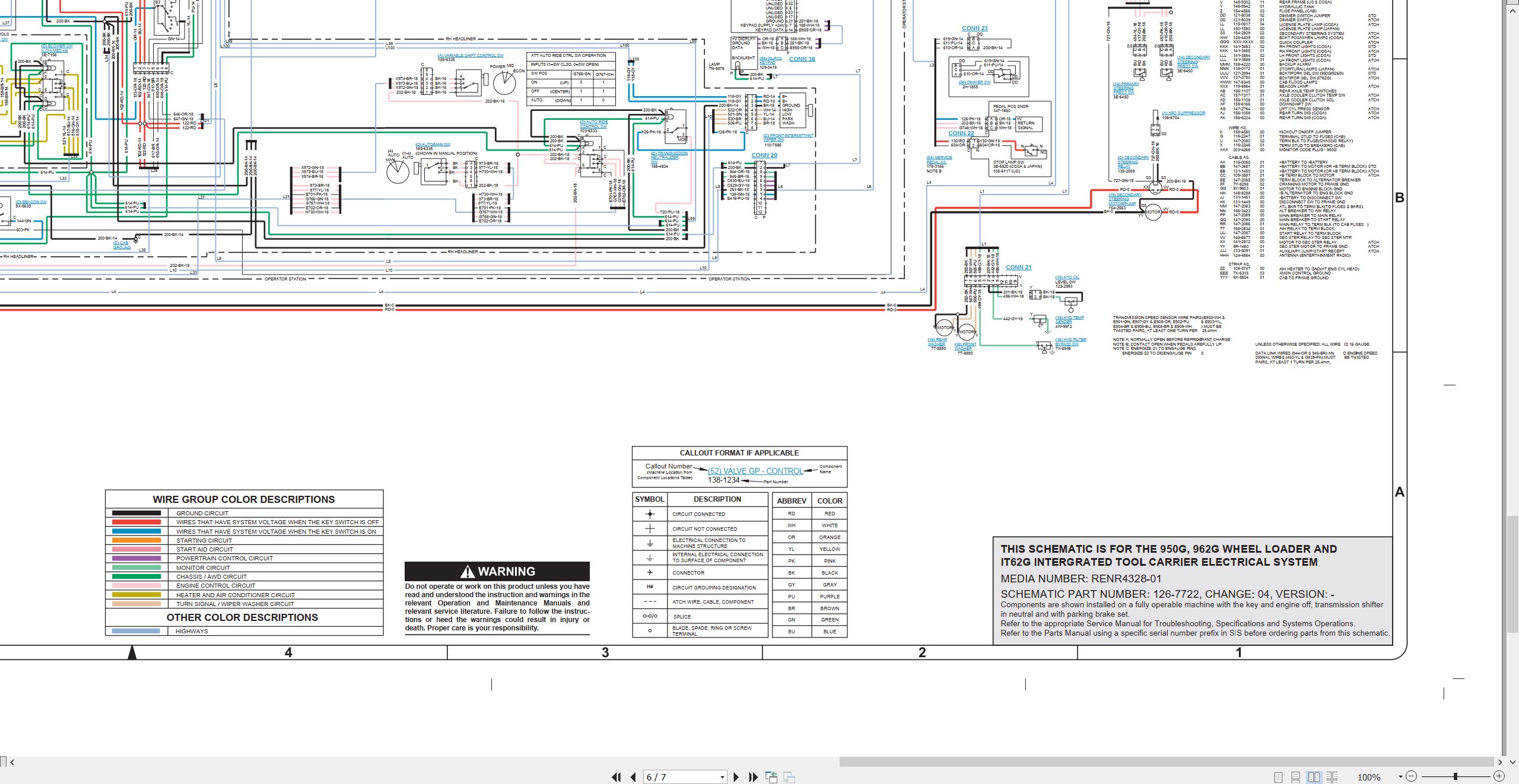Click the (59) W/POS KEYPAD link
Viewport: 1519px width, 784px height.
[770, 60]
